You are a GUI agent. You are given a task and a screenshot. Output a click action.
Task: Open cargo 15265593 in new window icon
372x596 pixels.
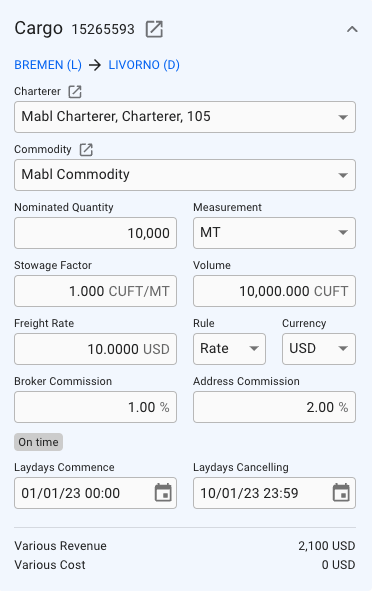[154, 29]
